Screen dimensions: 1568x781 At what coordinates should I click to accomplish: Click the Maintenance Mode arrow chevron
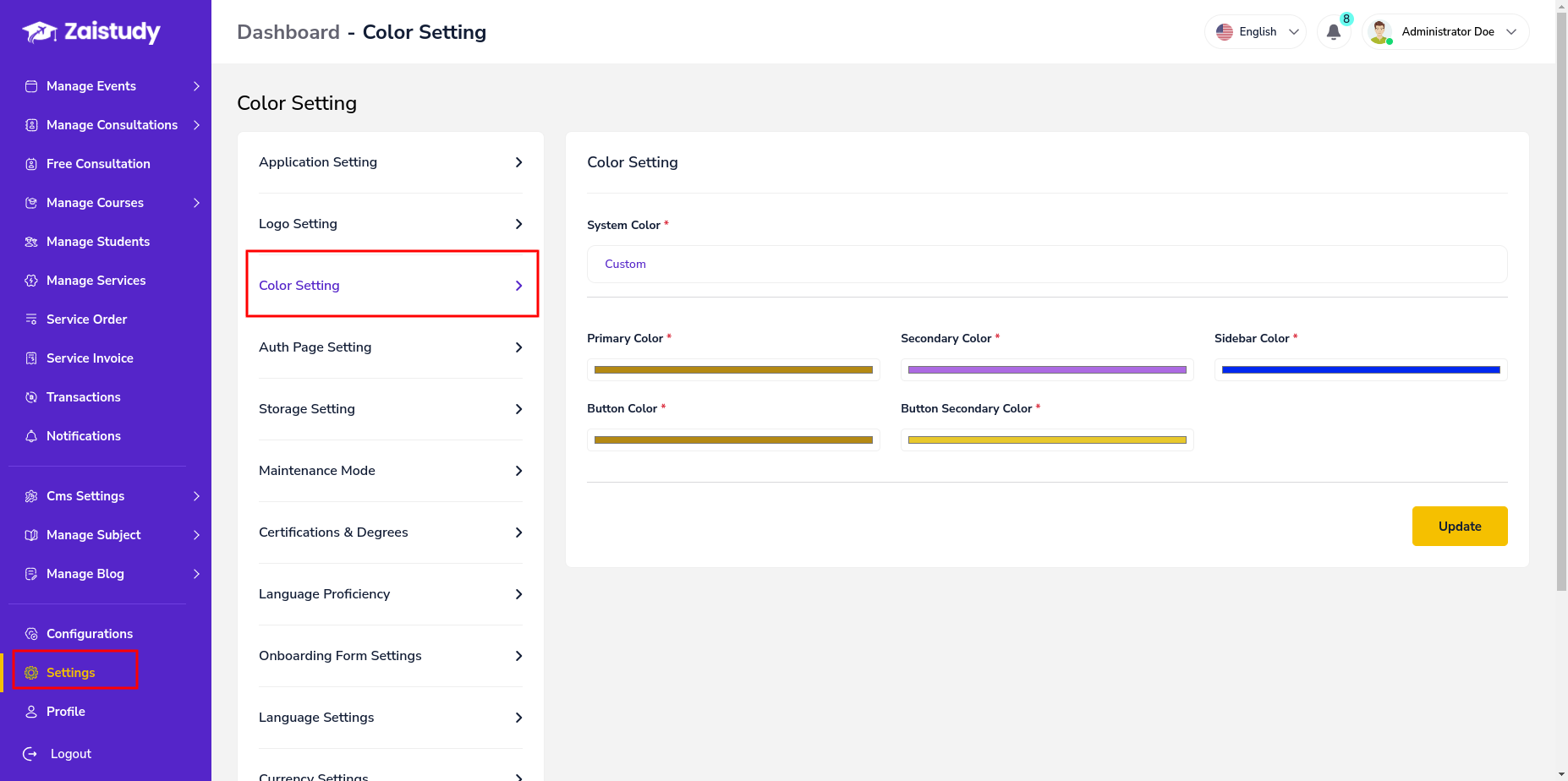(x=518, y=471)
